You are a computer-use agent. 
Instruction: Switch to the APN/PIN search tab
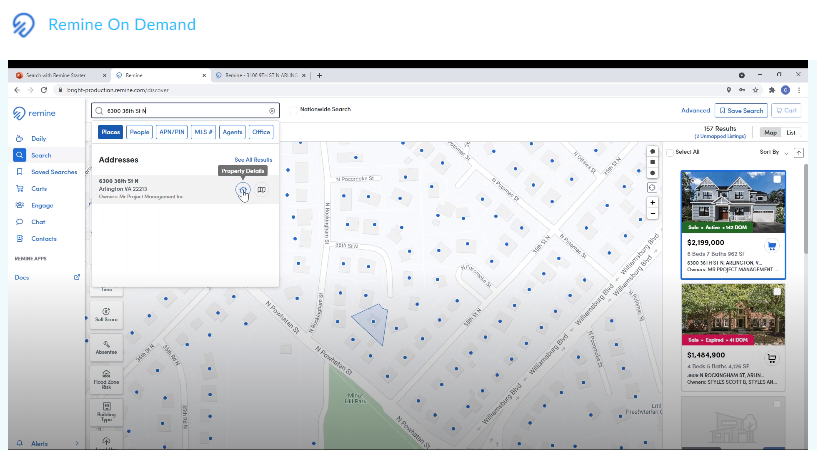(171, 132)
